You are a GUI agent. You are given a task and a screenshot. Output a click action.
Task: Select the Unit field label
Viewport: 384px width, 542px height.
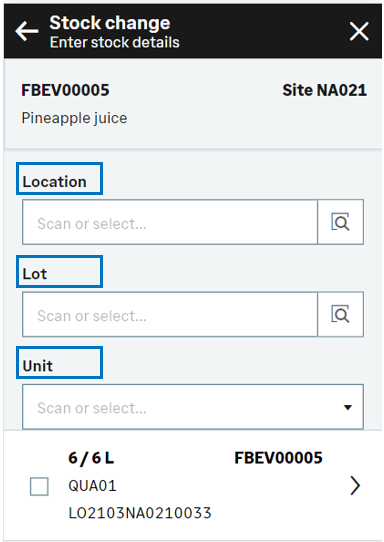pyautogui.click(x=38, y=366)
